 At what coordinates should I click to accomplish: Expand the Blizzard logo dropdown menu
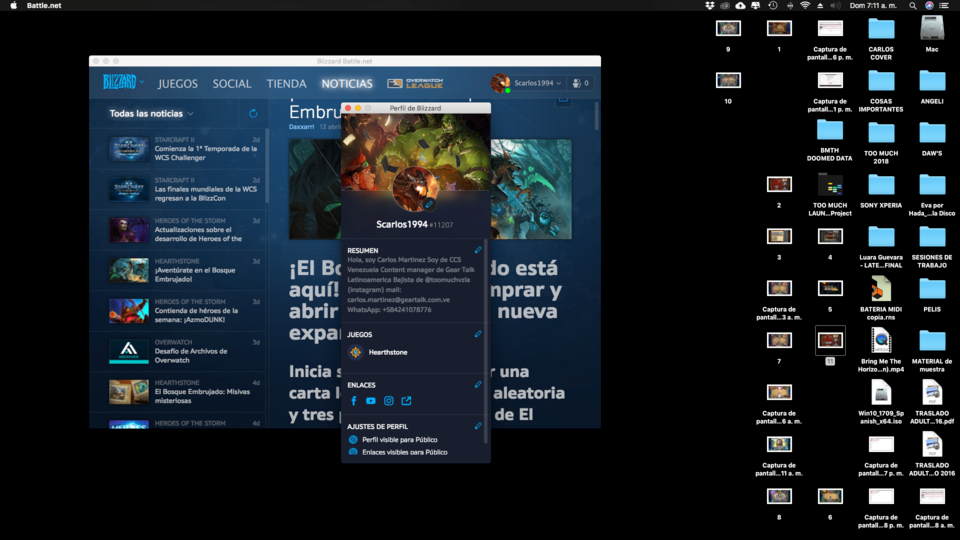pos(123,82)
